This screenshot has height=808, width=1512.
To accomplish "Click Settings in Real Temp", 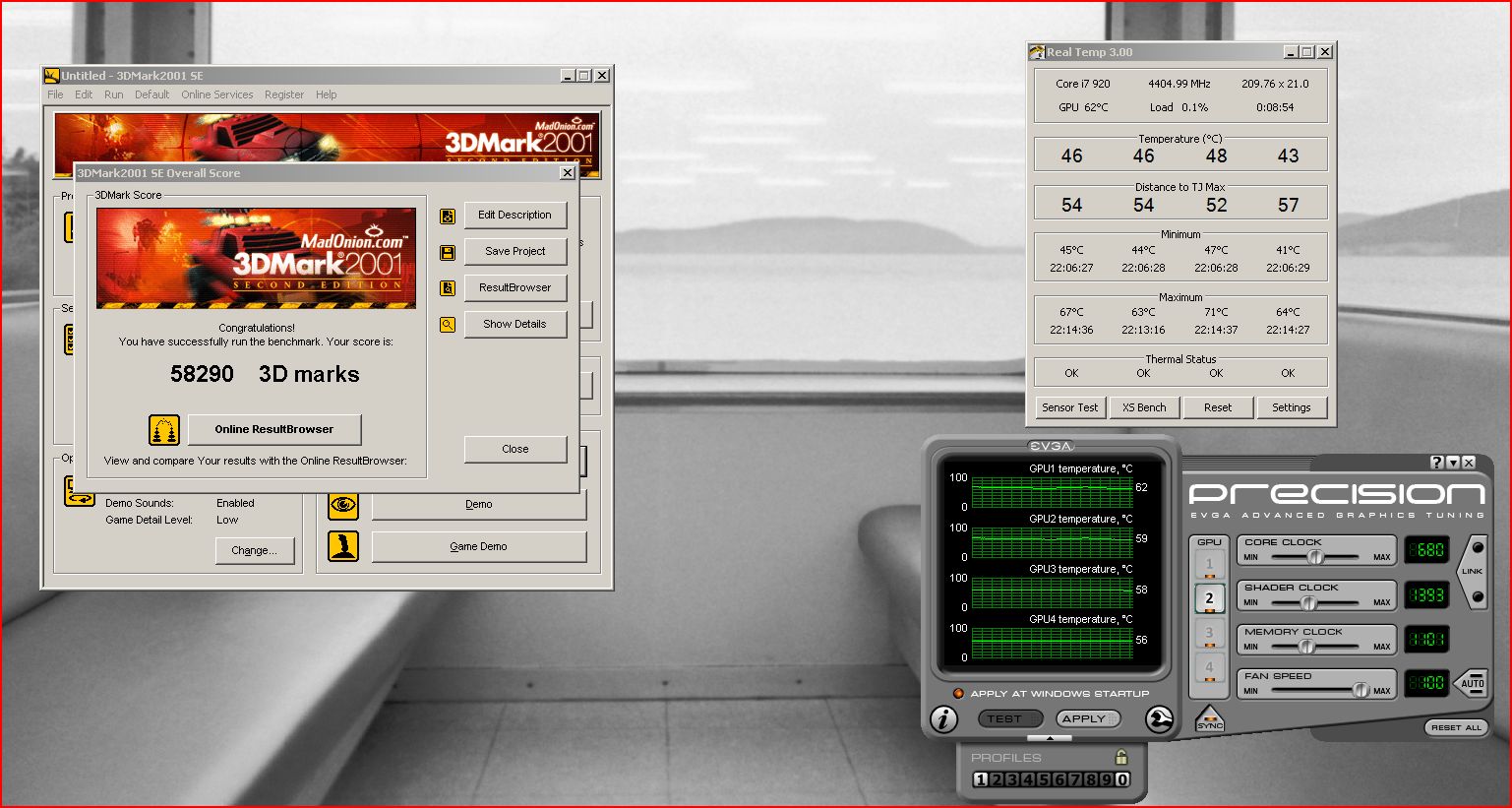I will tap(1292, 407).
